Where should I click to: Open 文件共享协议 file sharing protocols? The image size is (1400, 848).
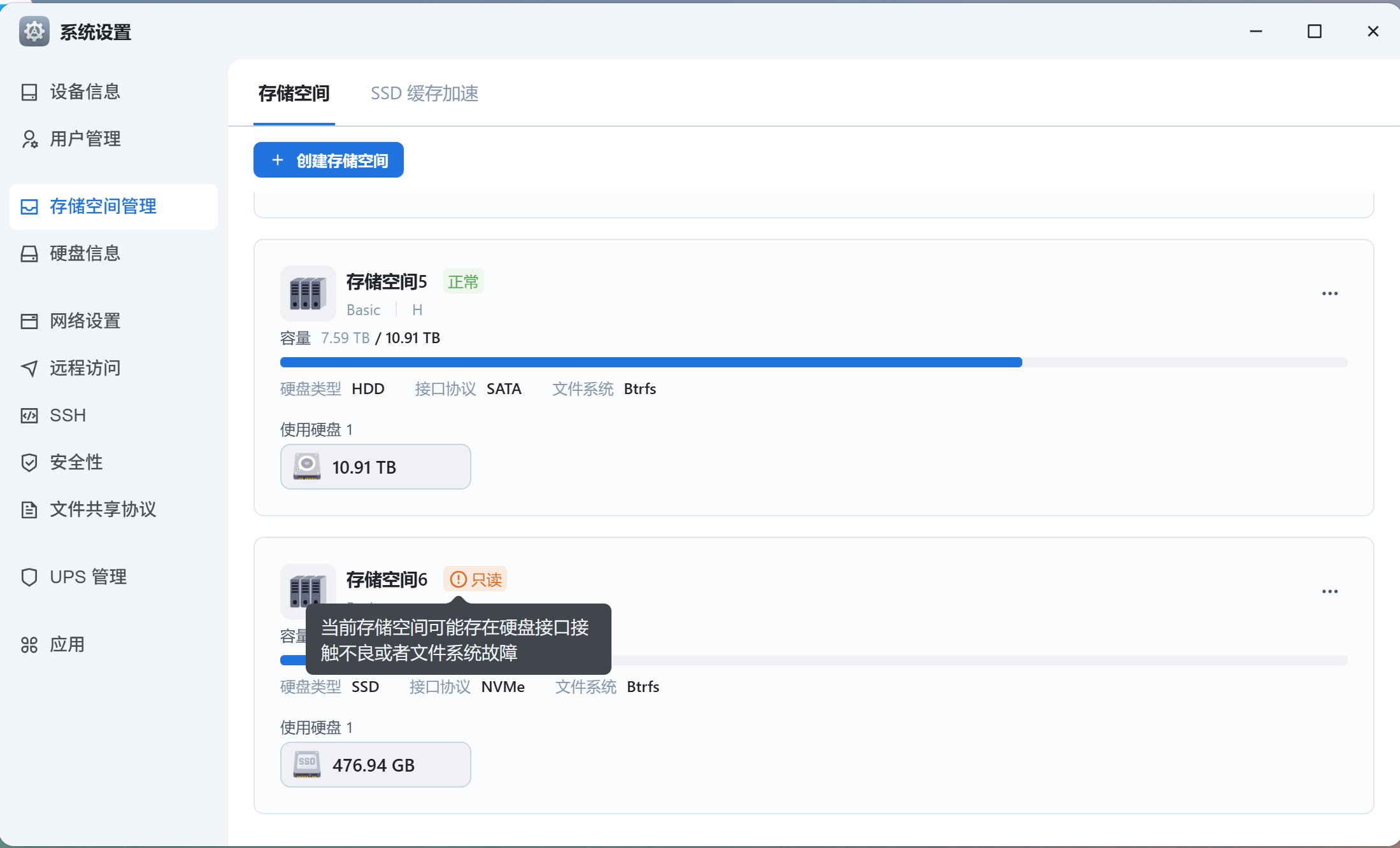coord(113,509)
